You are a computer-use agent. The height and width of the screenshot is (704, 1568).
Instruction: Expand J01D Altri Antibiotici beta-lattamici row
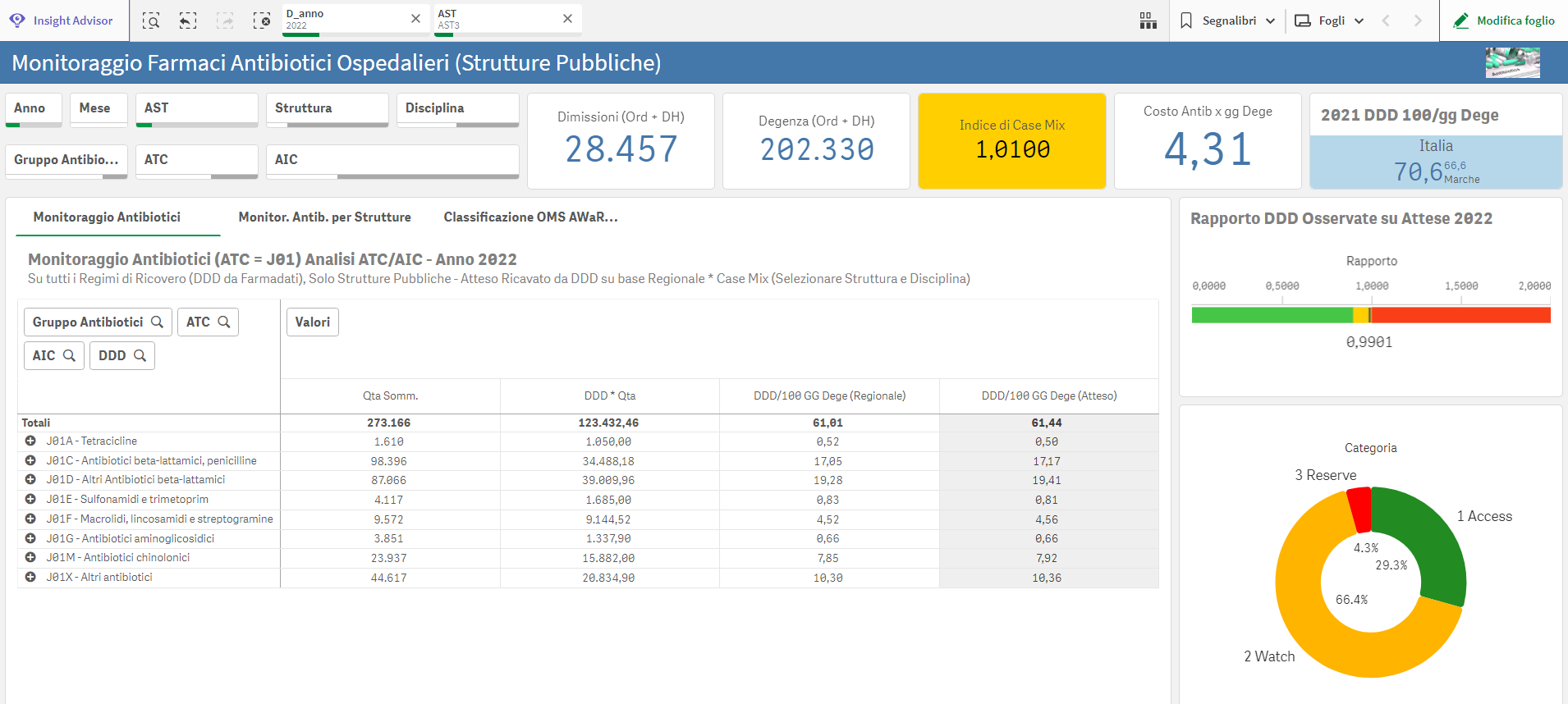point(30,480)
